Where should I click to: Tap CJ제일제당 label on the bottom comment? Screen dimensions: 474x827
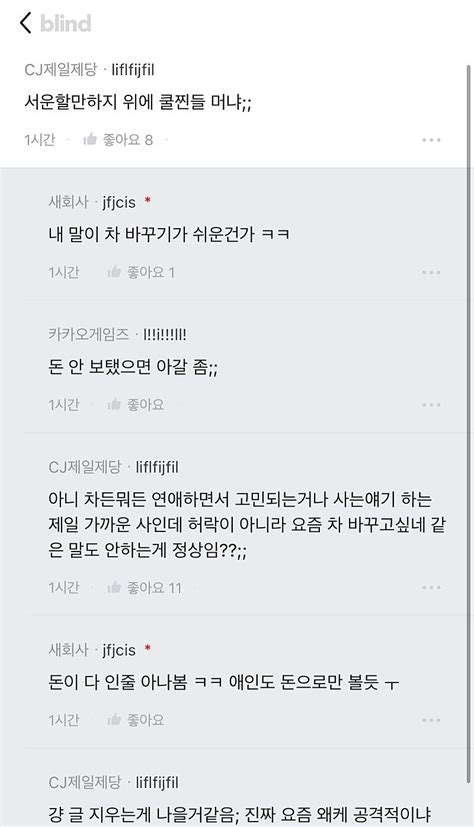(85, 782)
